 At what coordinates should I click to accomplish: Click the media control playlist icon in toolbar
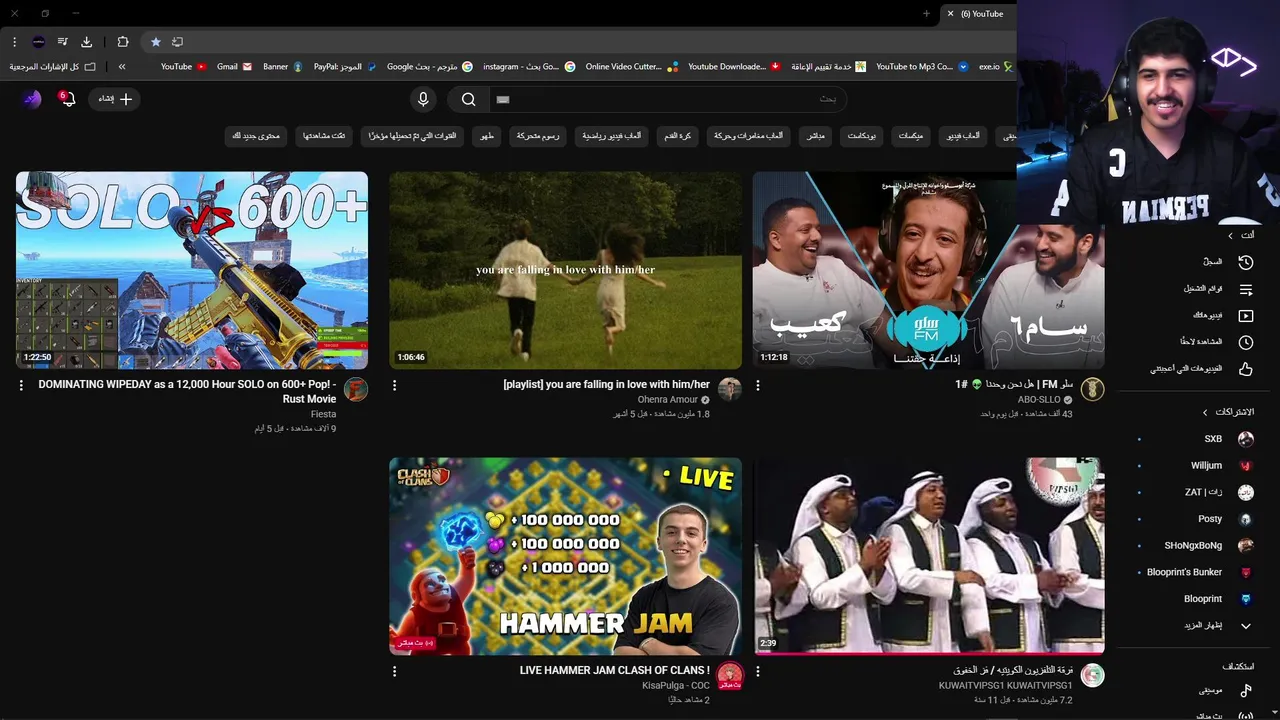[x=62, y=42]
